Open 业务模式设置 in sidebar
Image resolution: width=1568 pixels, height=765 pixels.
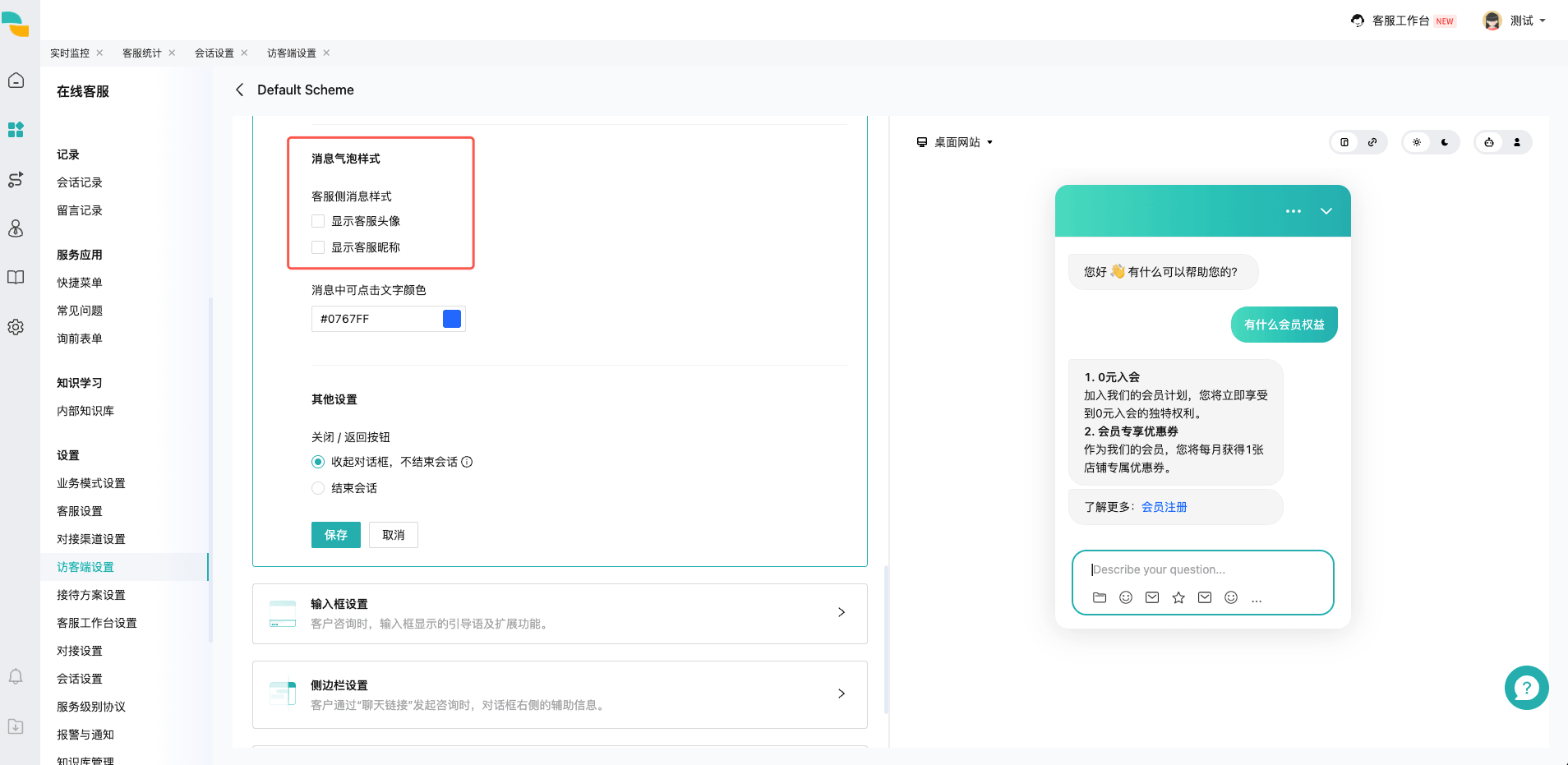(x=91, y=483)
